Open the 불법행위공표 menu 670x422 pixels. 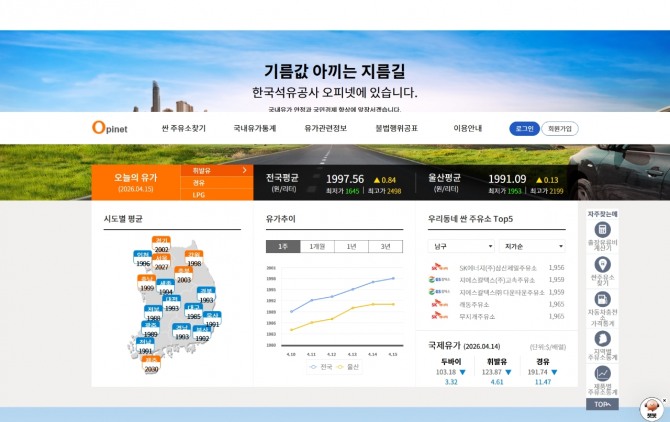pos(397,128)
